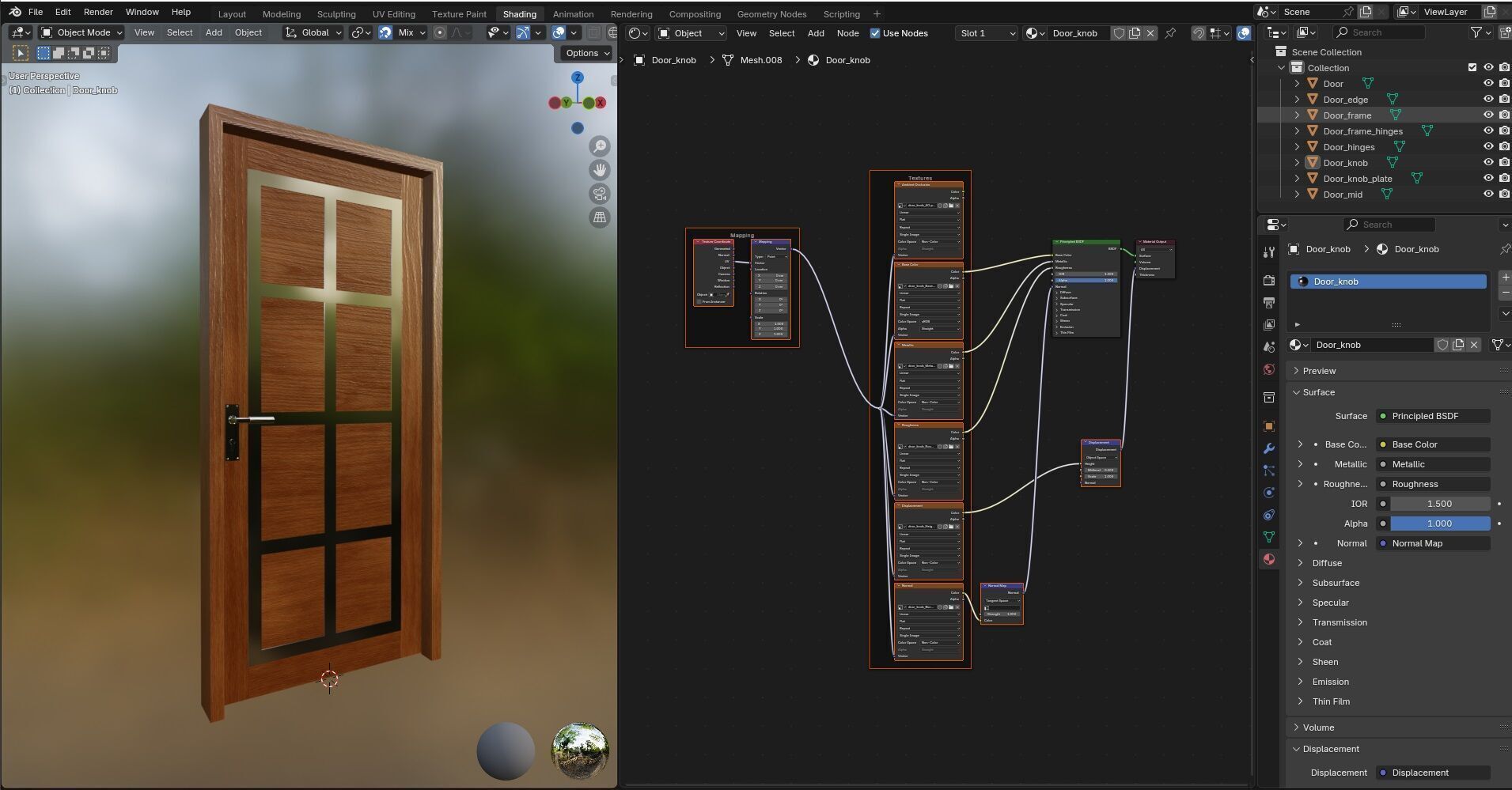Click Mesh.008 in the node editor breadcrumb

click(760, 60)
